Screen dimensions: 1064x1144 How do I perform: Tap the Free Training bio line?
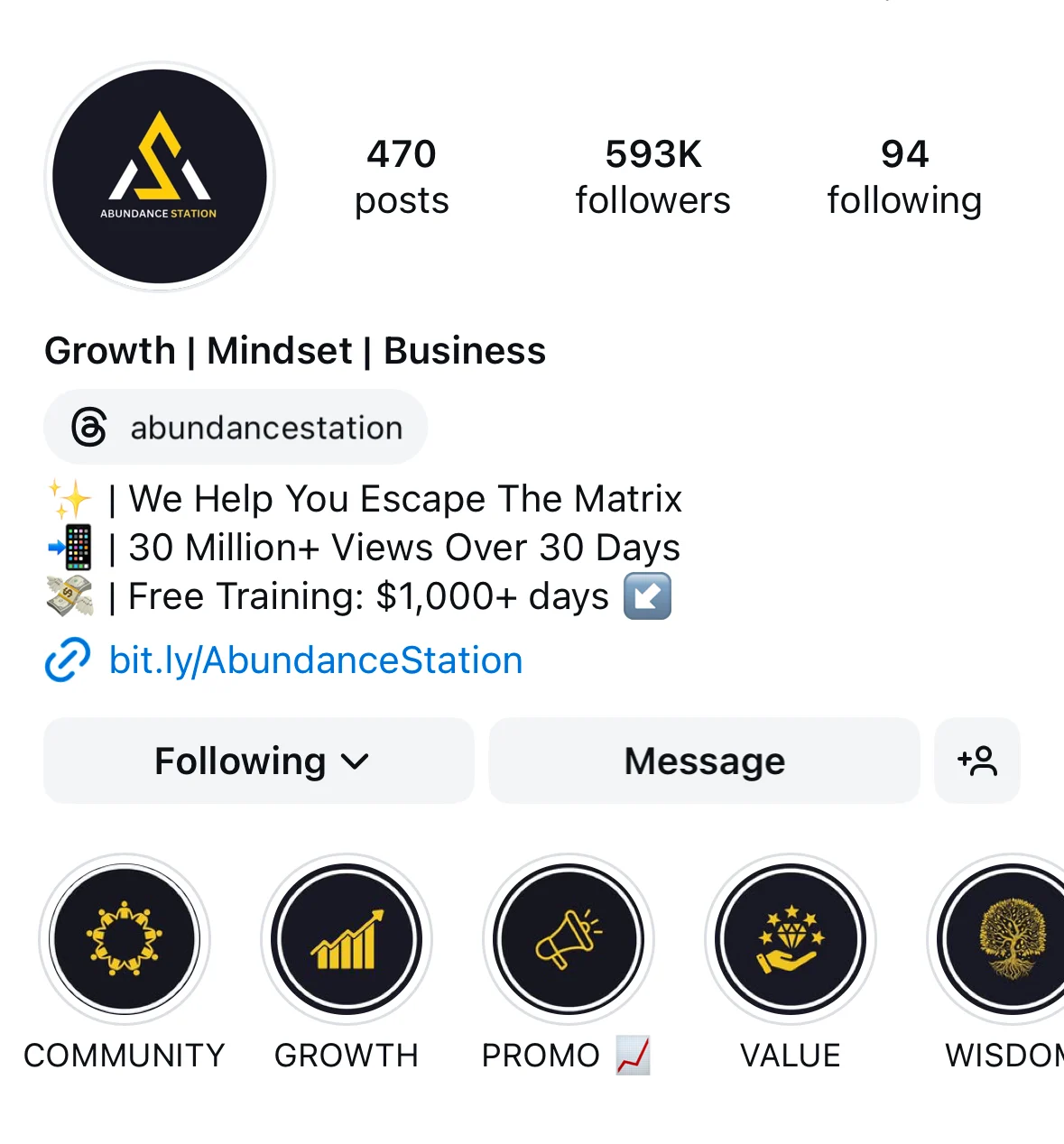[359, 596]
